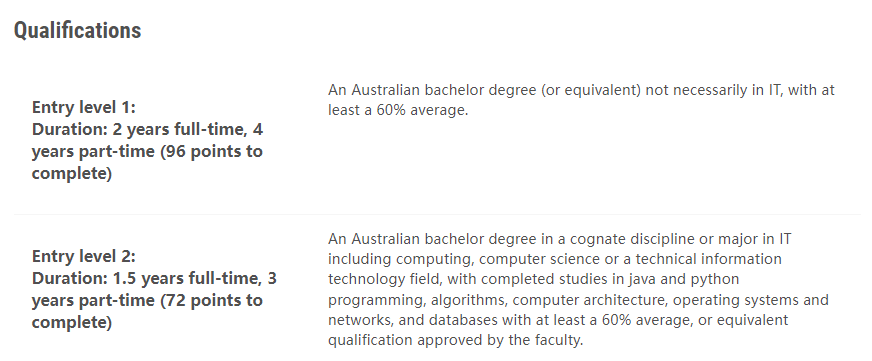Select the 'Entry level 1:' label
Image resolution: width=872 pixels, height=361 pixels.
pos(83,107)
